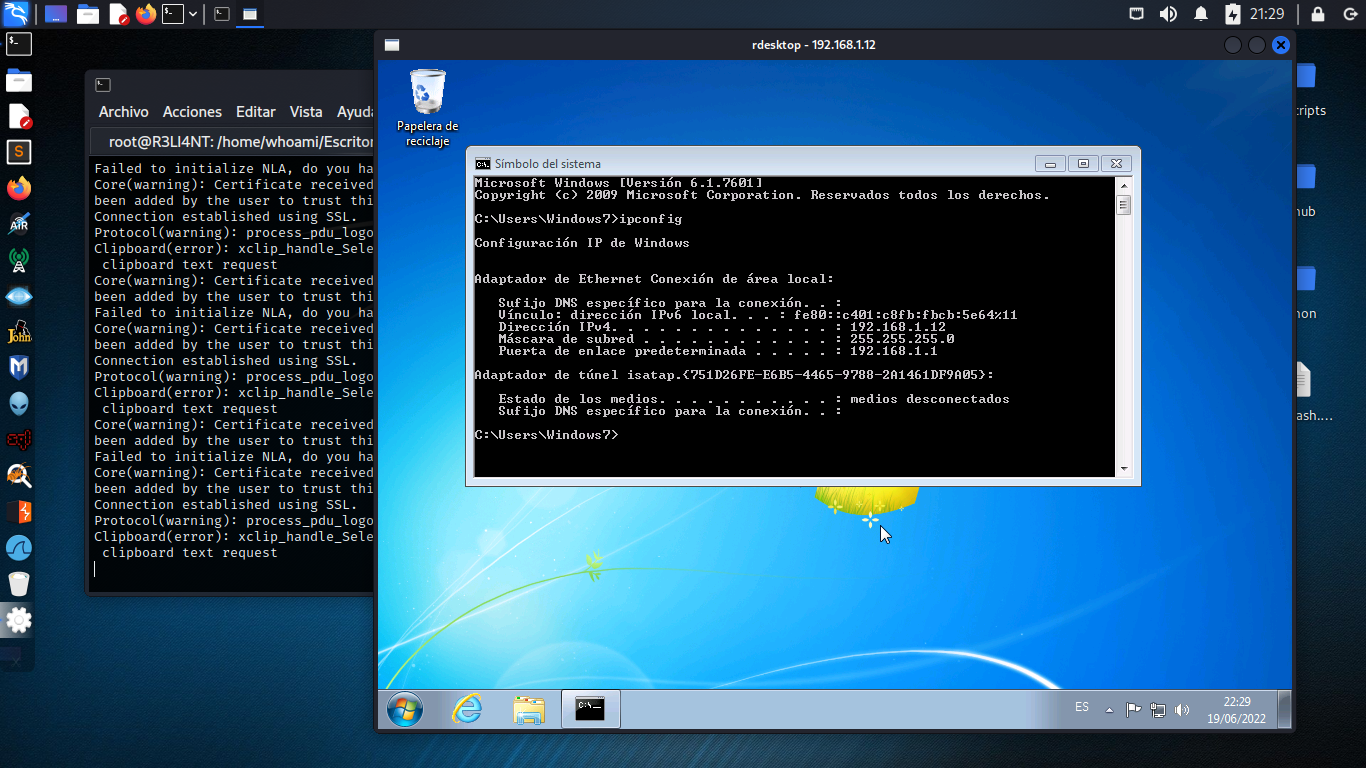Click the "Configuración IP de Windows" text
Viewport: 1366px width, 768px height.
click(x=582, y=243)
